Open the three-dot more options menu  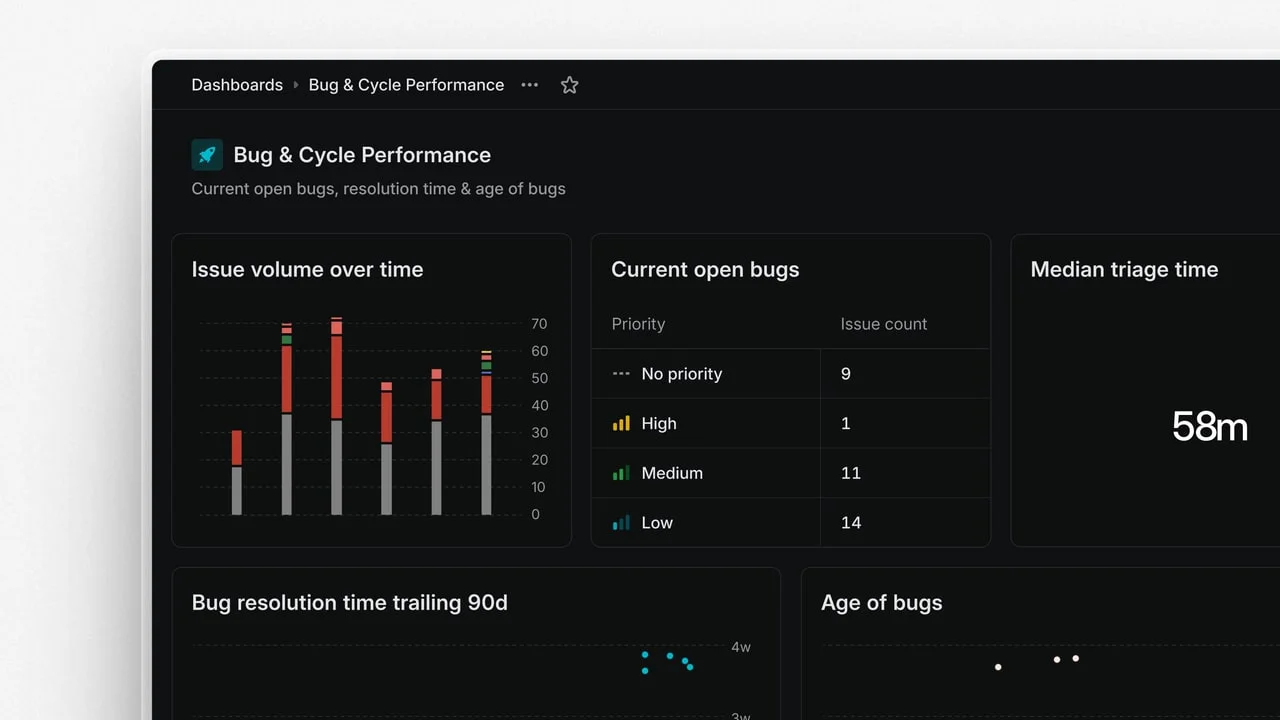point(530,85)
